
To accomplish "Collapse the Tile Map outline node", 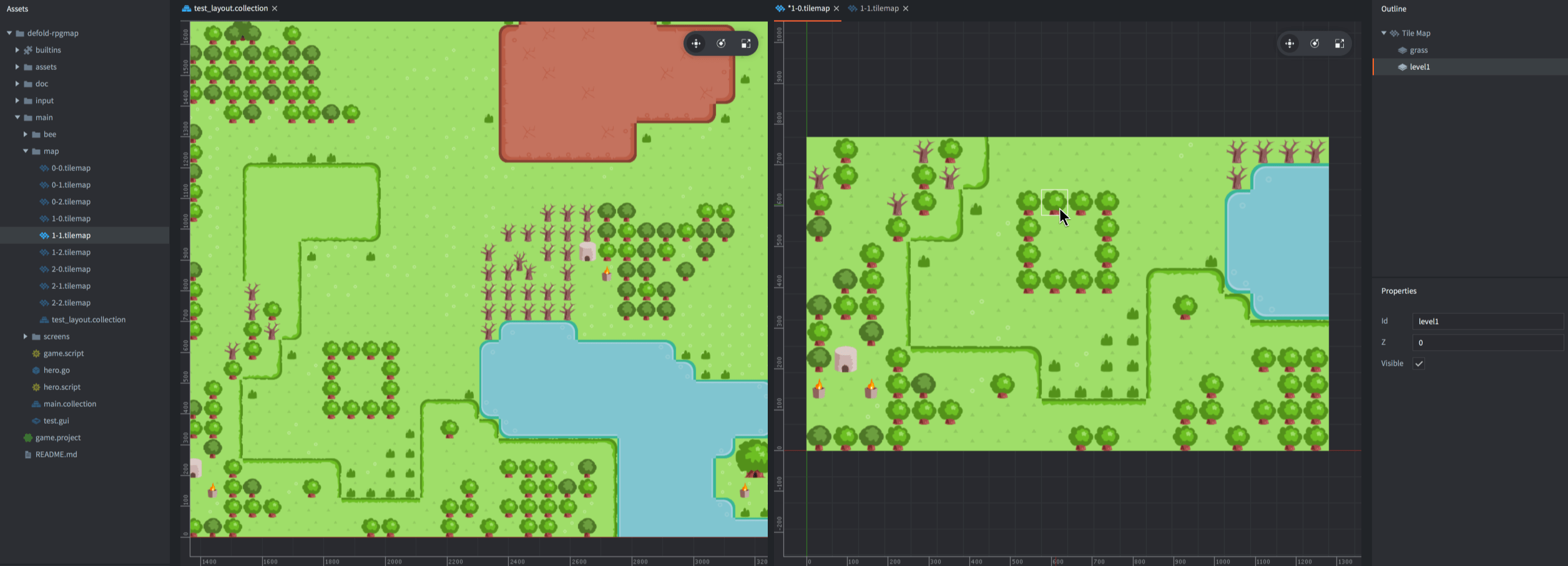I will (x=1384, y=33).
